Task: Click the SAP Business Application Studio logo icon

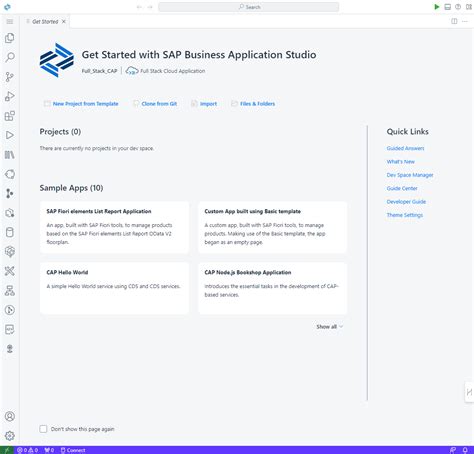Action: (7, 7)
